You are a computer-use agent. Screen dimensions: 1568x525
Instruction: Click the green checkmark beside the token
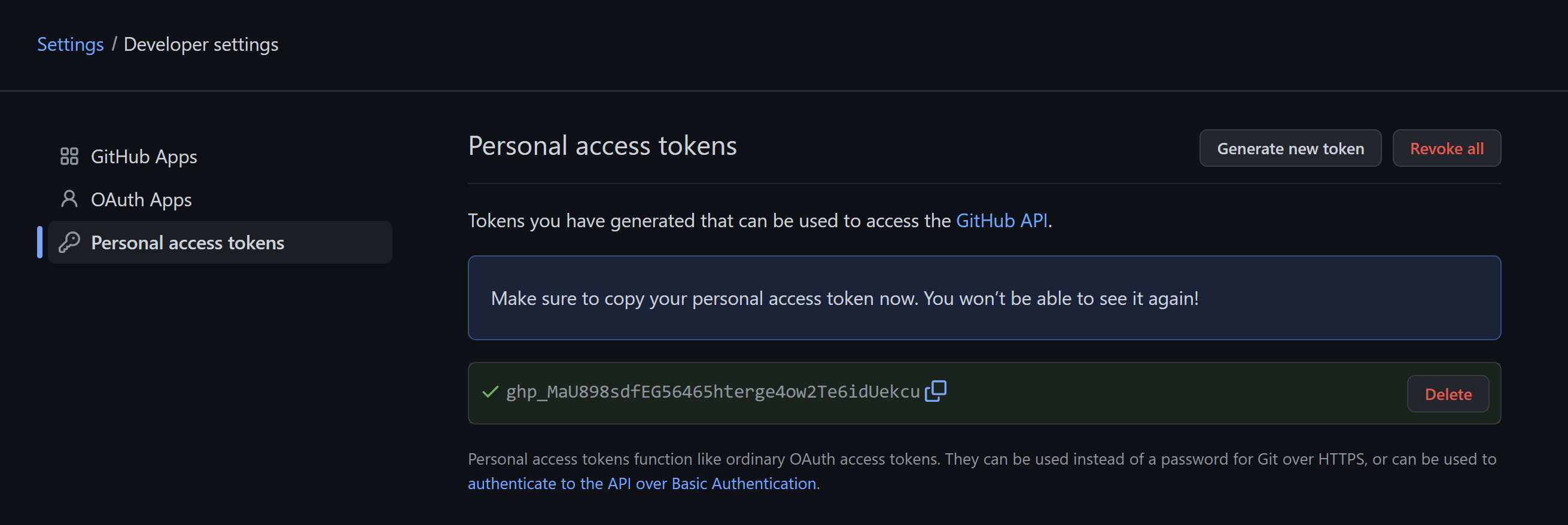pos(490,392)
